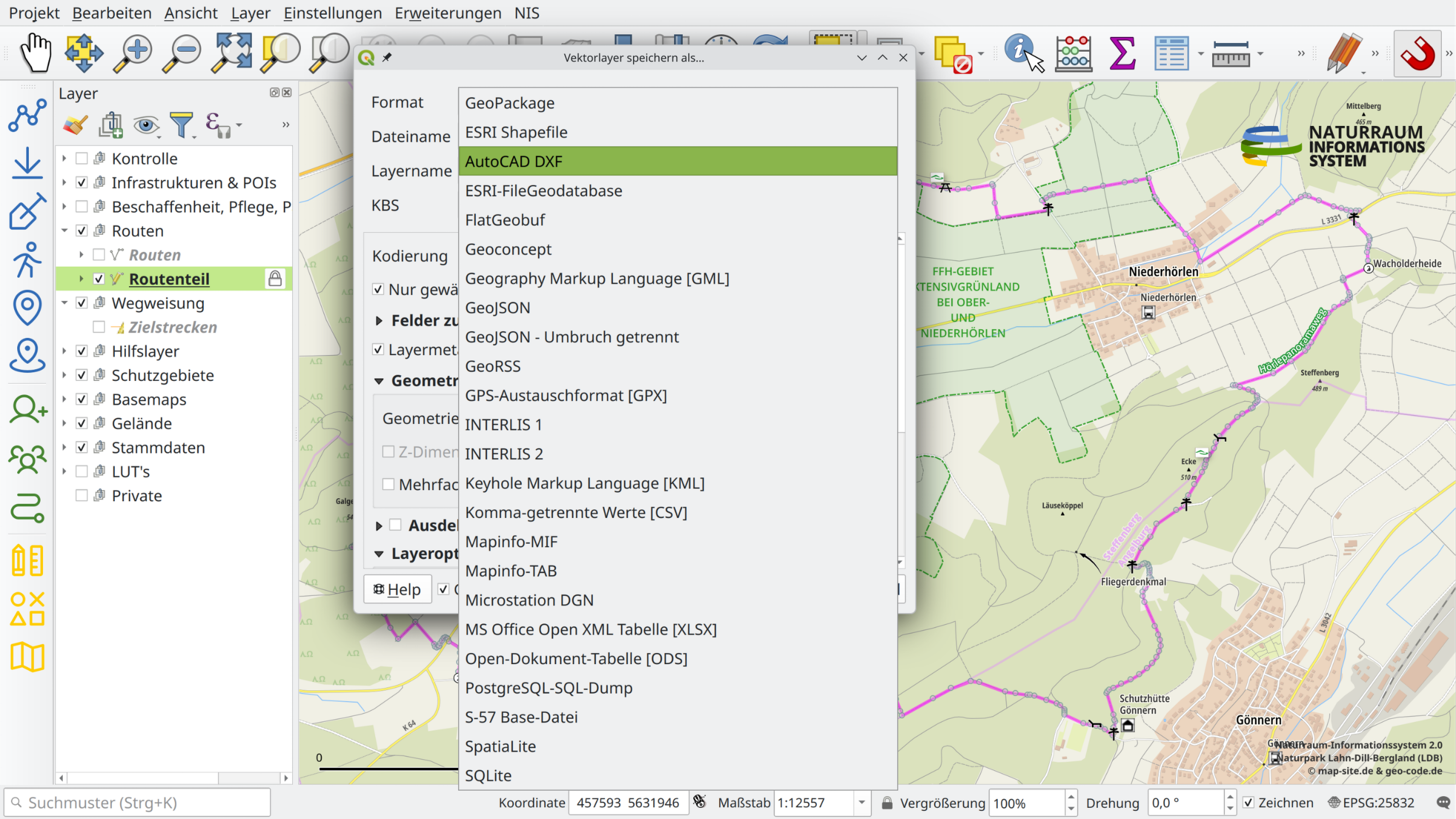The image size is (1456, 819).
Task: Expand the Kontrolle layer group
Action: pyautogui.click(x=64, y=158)
